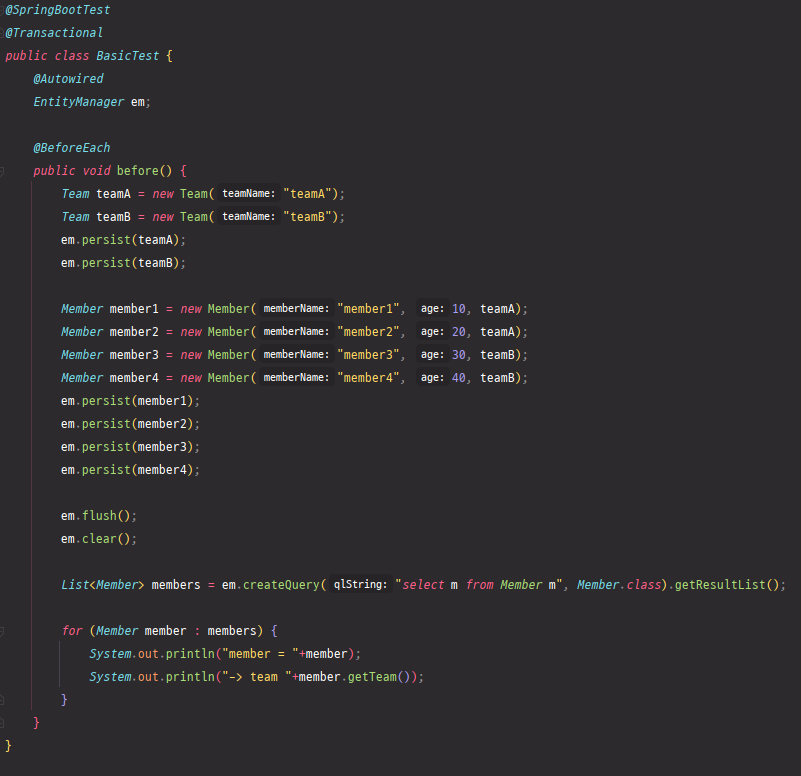Click the "member2" string literal
The height and width of the screenshot is (776, 801).
point(368,332)
